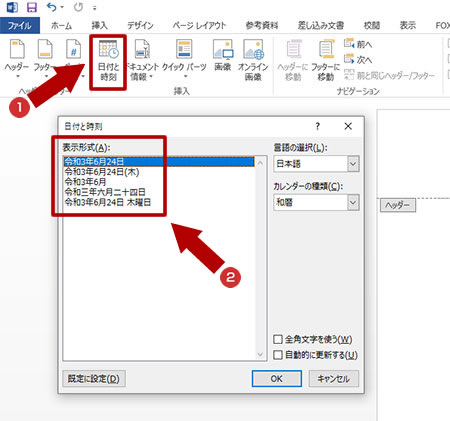This screenshot has height=421, width=450.
Task: Click the Undo arrow in the quick access toolbar
Action: [51, 7]
